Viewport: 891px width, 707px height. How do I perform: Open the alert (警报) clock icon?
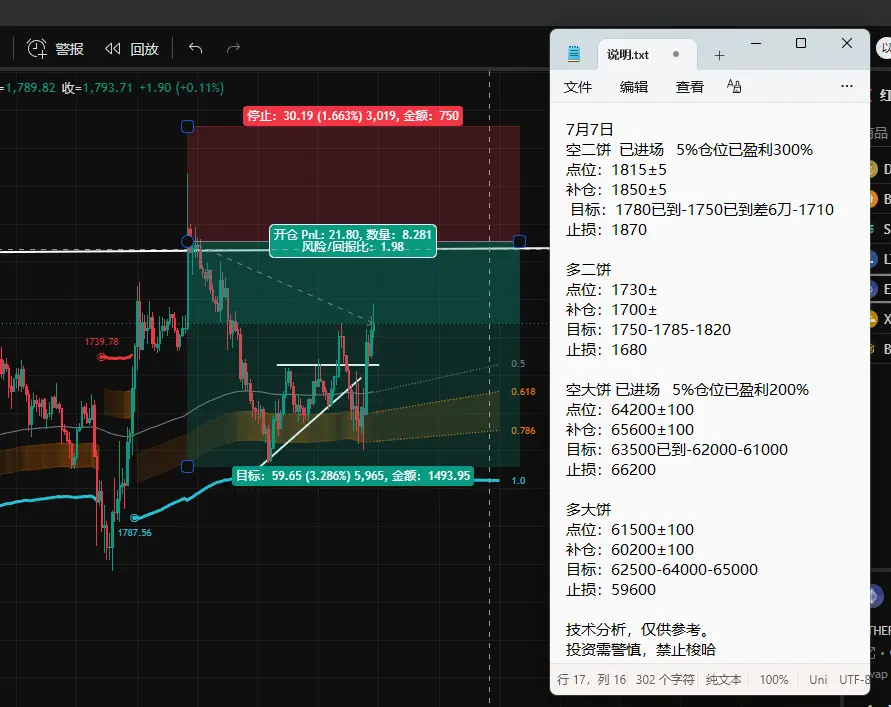click(38, 49)
